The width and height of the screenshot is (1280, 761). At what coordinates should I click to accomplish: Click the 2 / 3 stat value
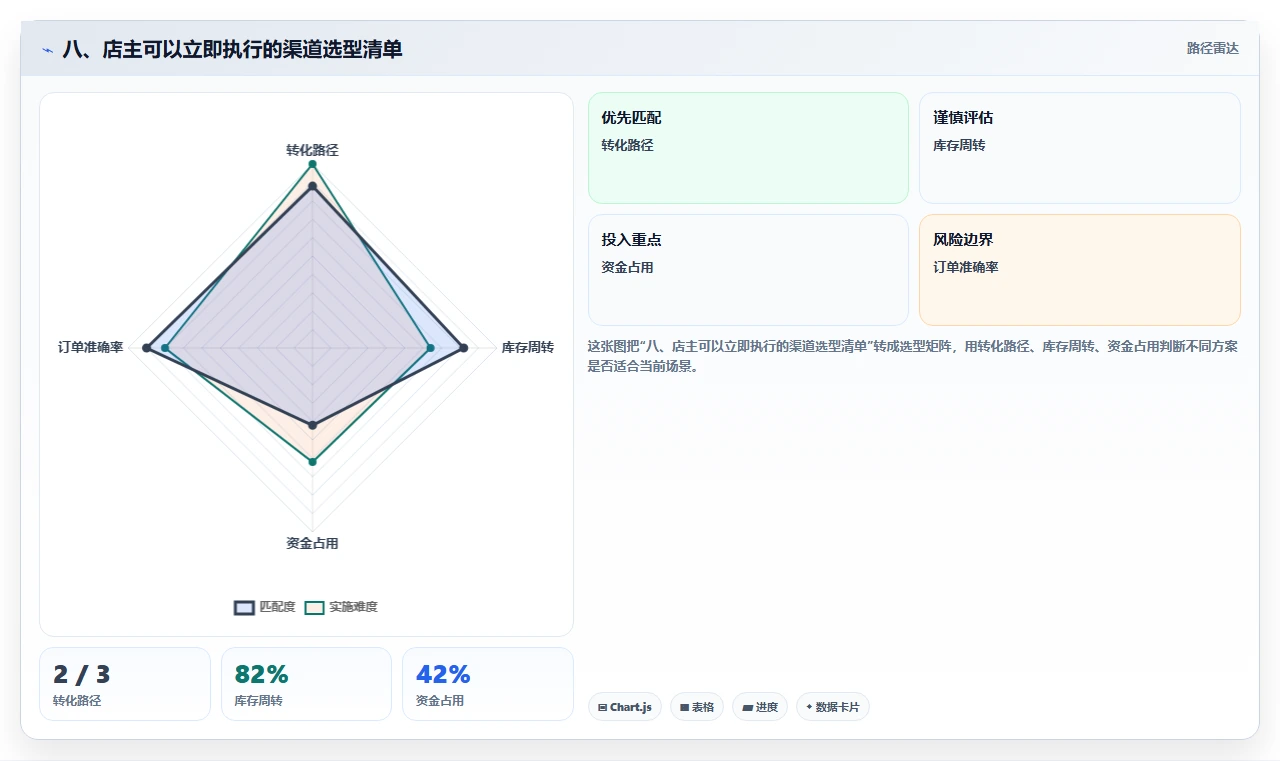82,675
